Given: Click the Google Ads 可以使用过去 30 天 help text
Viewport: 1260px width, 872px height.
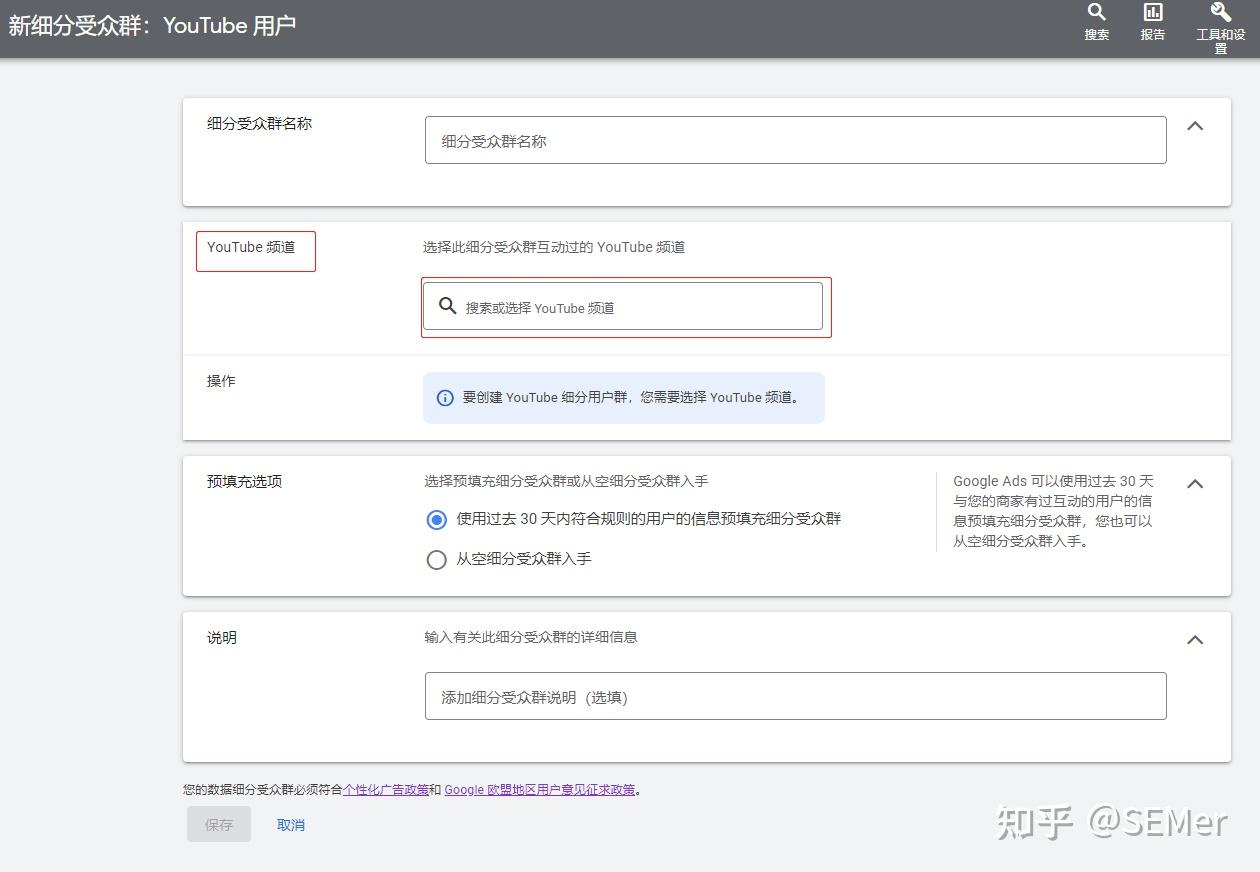Looking at the screenshot, I should 1053,511.
